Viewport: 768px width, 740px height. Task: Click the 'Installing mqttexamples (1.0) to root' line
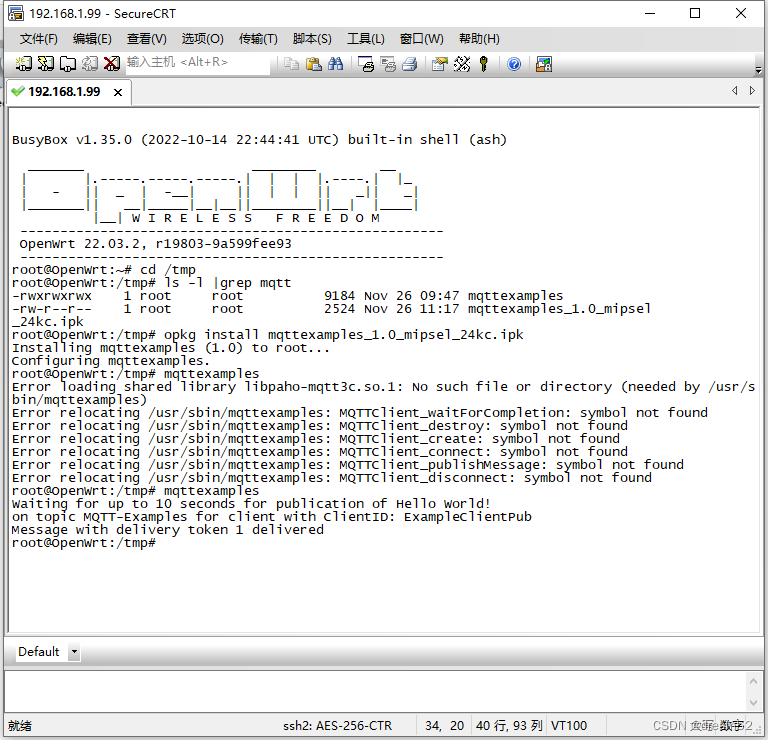click(x=170, y=348)
